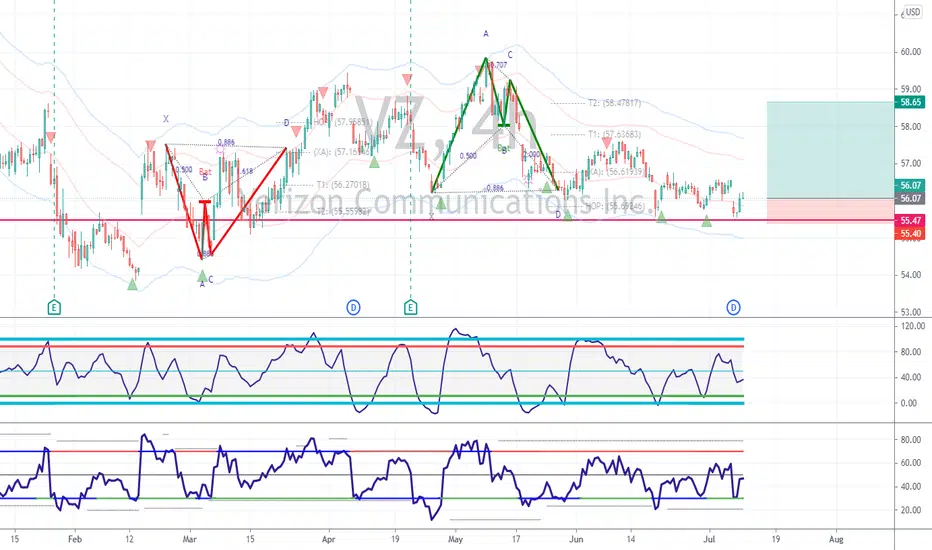Open the dividend marker D near Apr
Image resolution: width=932 pixels, height=550 pixels.
(x=354, y=307)
